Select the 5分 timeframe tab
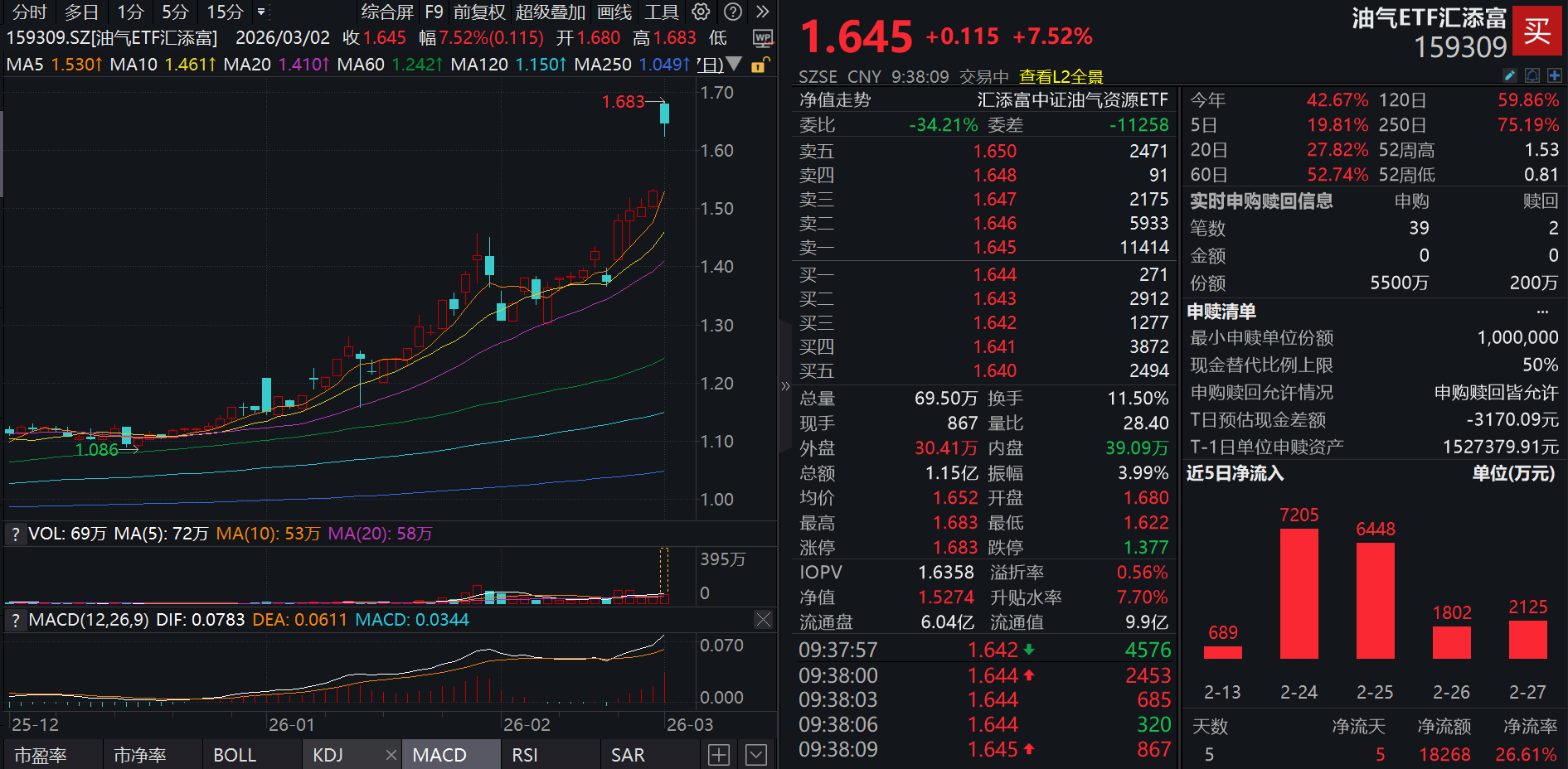This screenshot has width=1568, height=769. pos(173,12)
